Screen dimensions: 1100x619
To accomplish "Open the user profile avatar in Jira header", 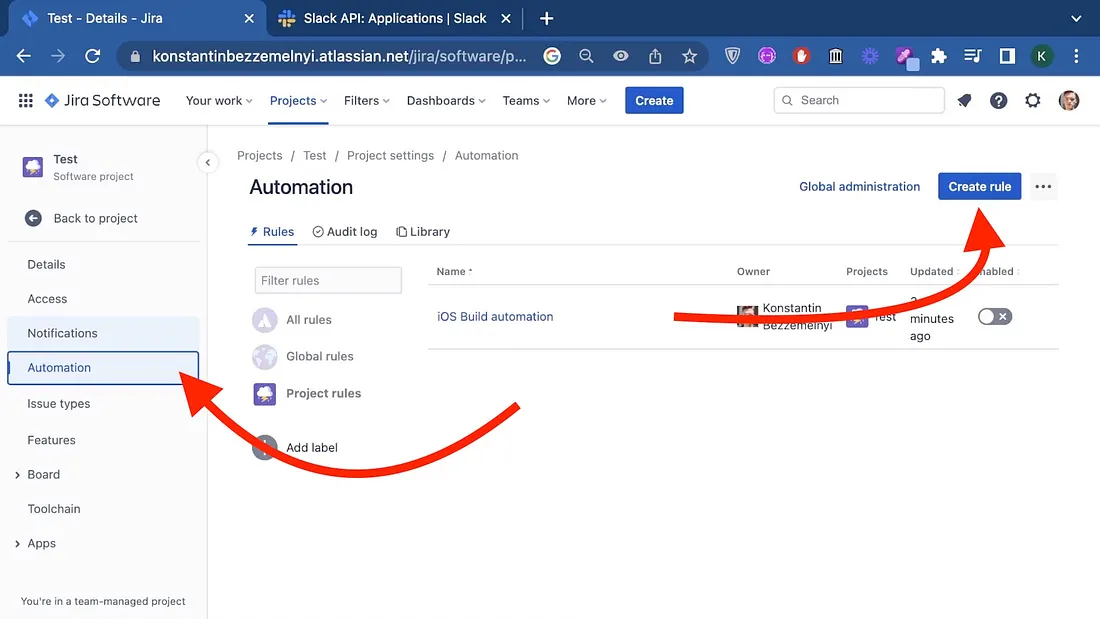I will (1068, 100).
